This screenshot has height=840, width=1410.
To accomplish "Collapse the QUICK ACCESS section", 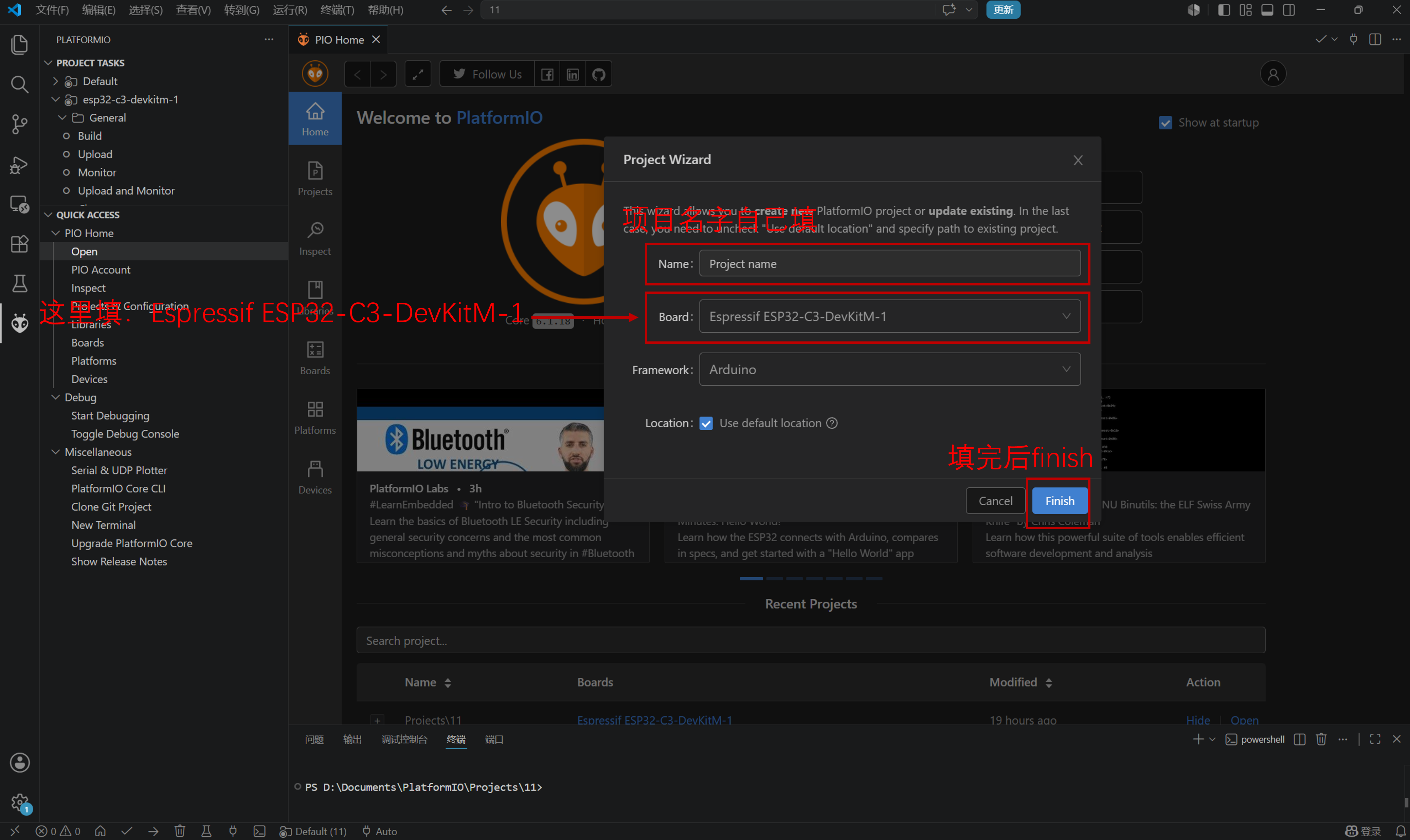I will click(49, 215).
